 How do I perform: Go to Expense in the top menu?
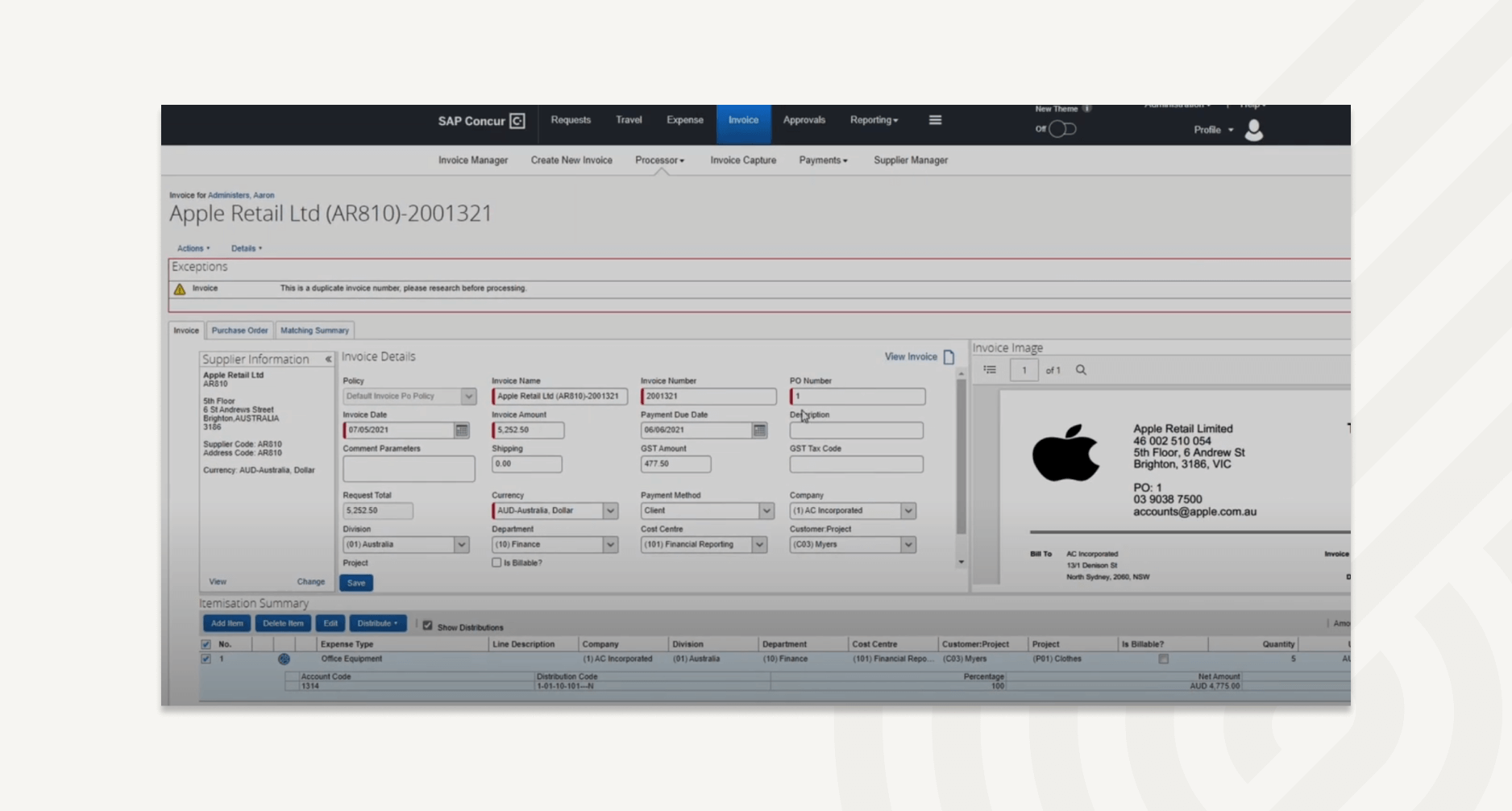(685, 120)
